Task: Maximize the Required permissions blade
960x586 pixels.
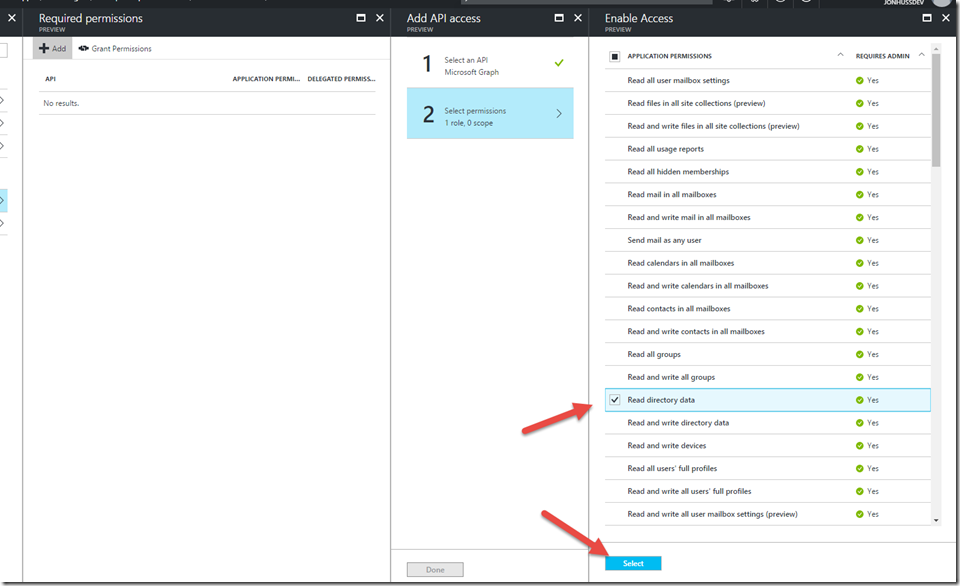Action: [361, 18]
